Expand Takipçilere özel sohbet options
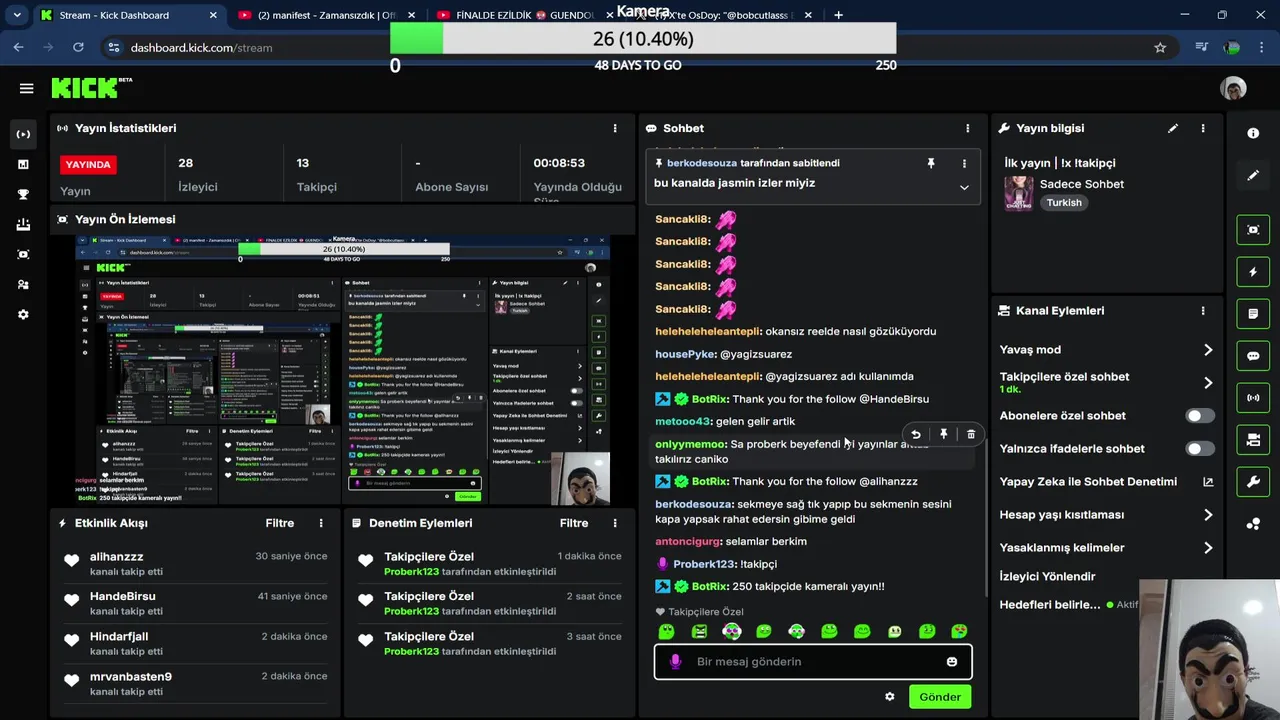Viewport: 1280px width, 720px height. (1208, 382)
